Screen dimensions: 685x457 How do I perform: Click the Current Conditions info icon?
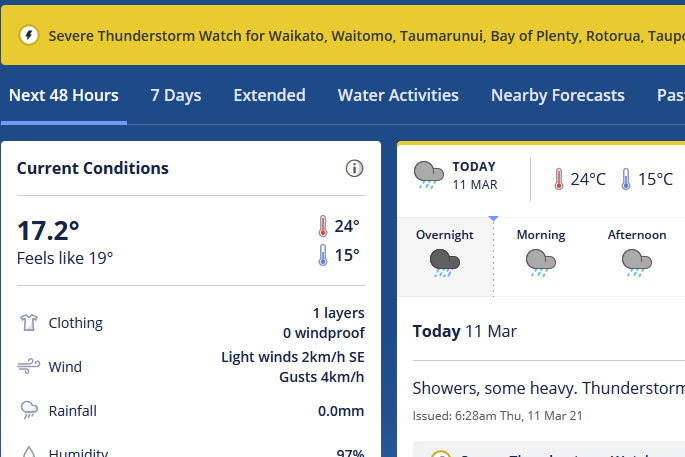click(x=354, y=168)
